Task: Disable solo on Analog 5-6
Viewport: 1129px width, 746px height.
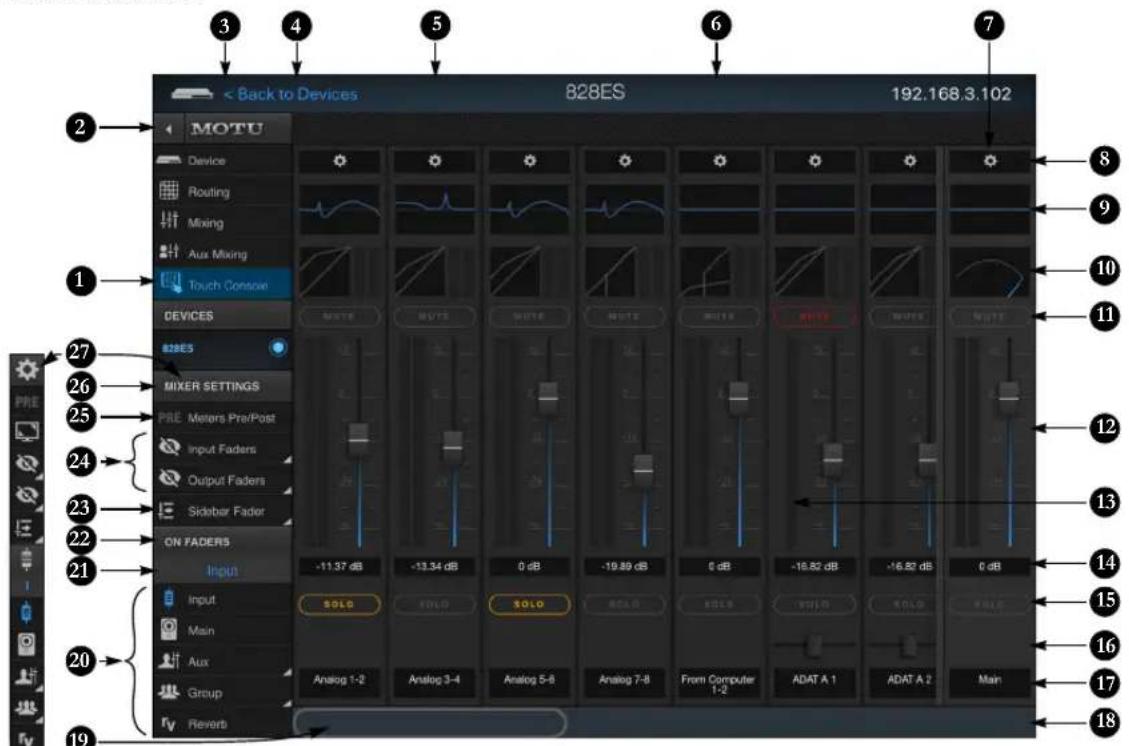Action: click(x=529, y=604)
